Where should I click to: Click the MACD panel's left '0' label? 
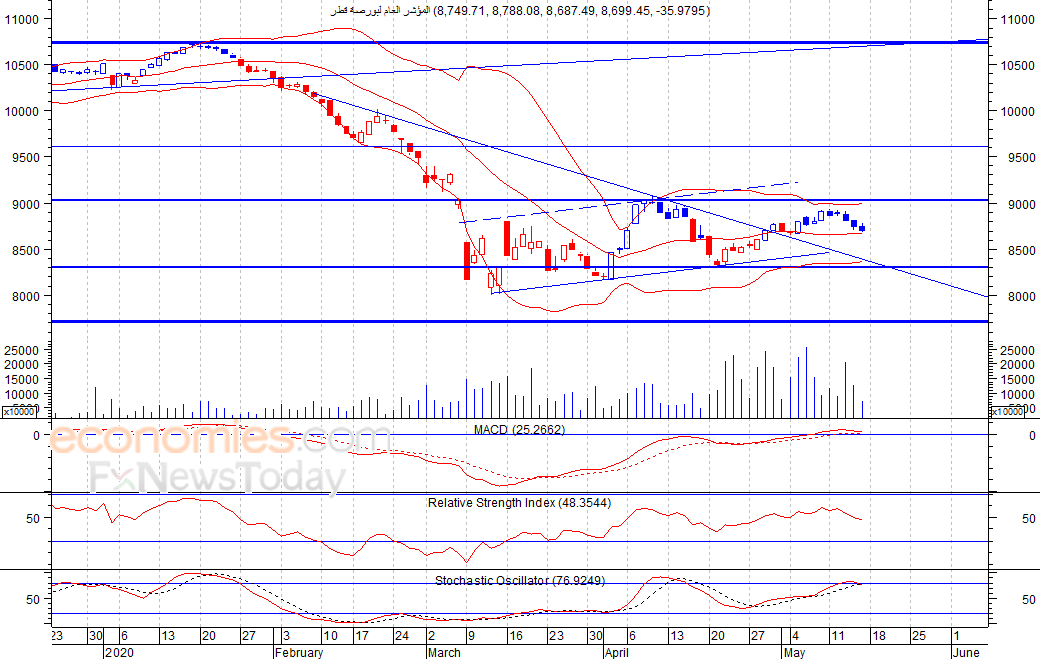pos(36,436)
